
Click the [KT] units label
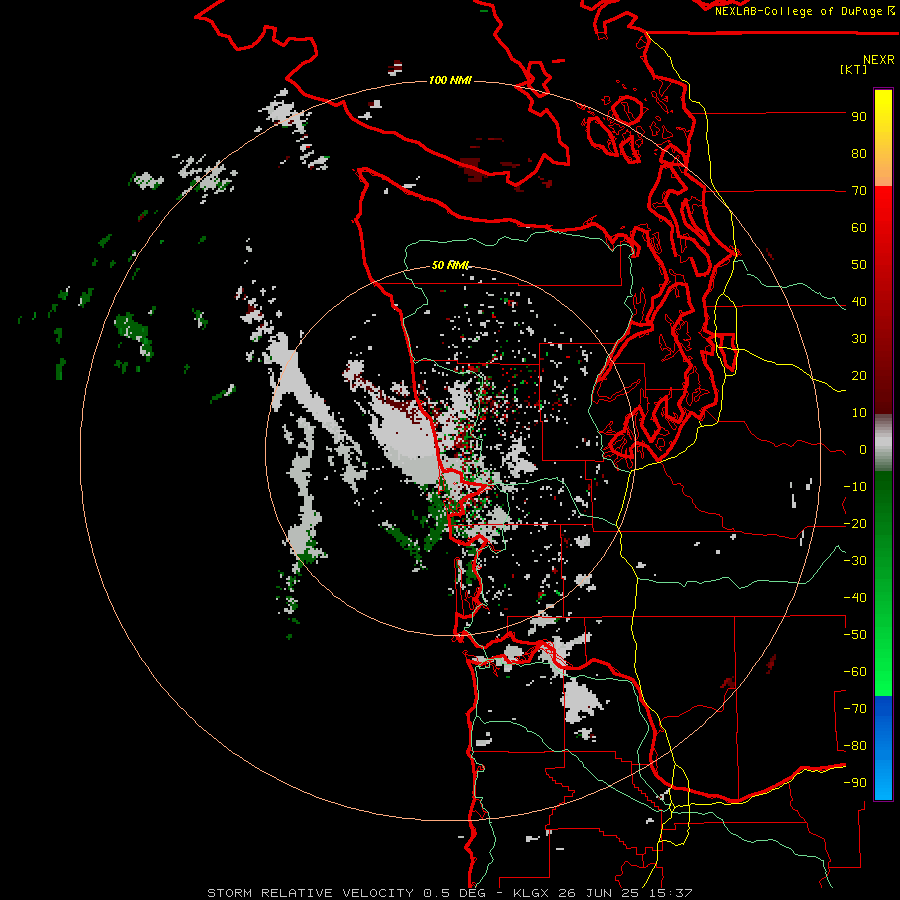click(854, 70)
